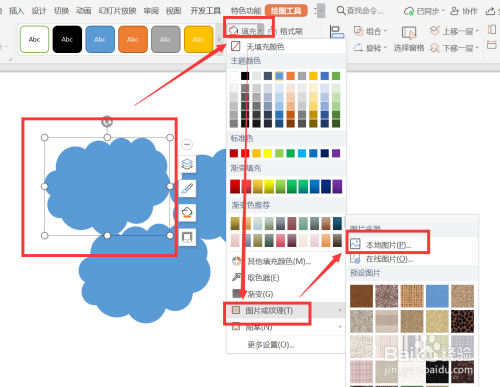Click the Align icon in the ribbon
This screenshot has height=387, width=500.
point(337,32)
